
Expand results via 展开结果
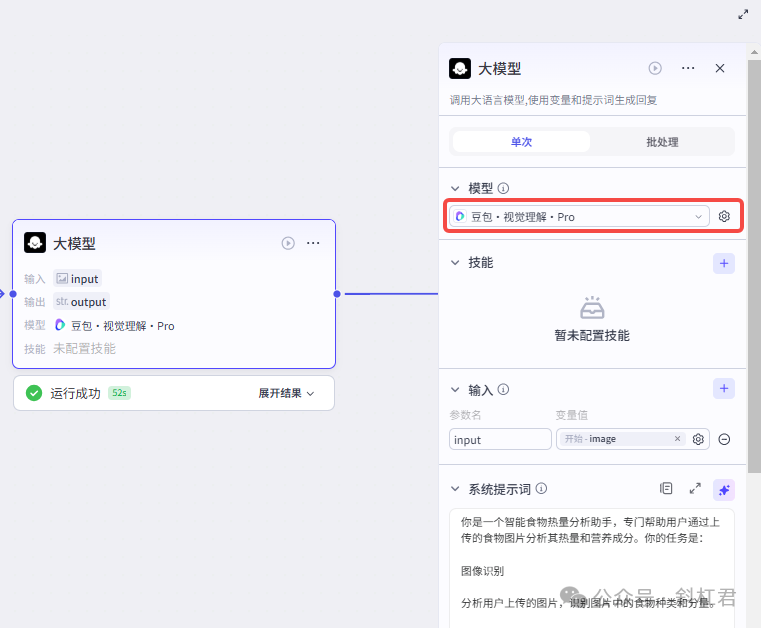(286, 393)
